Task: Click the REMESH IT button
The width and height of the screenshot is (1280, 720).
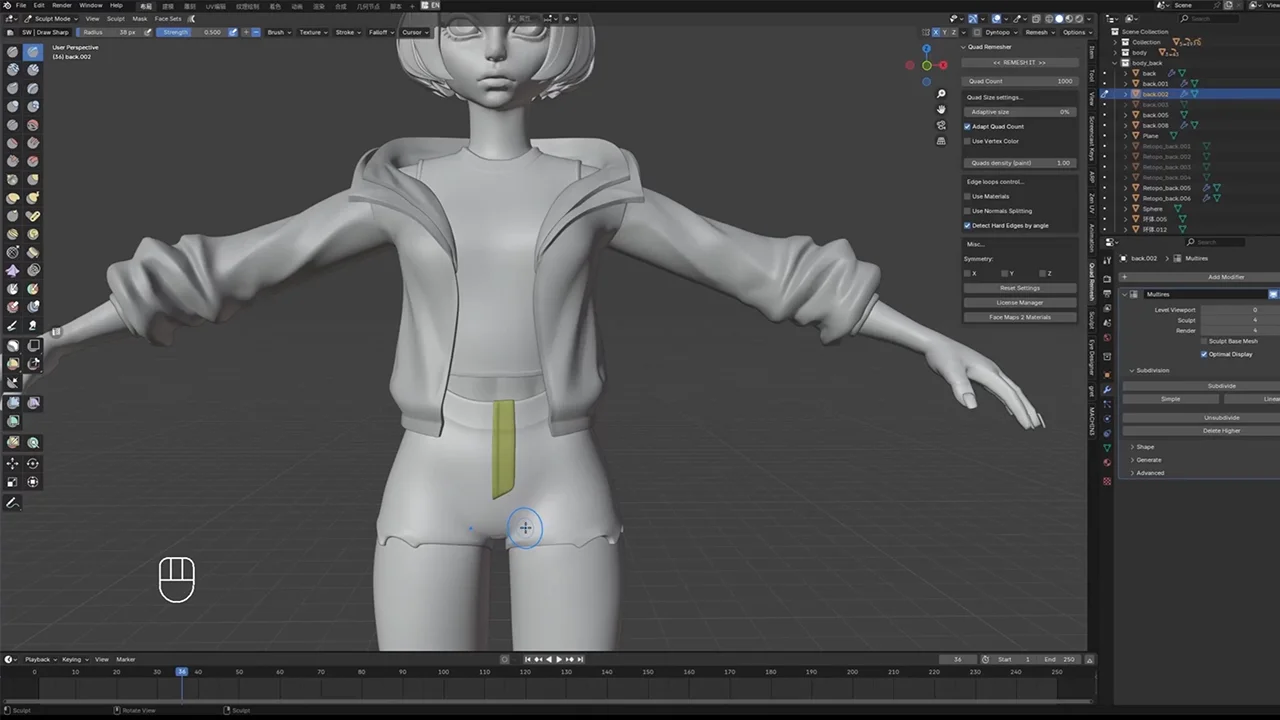Action: tap(1018, 63)
